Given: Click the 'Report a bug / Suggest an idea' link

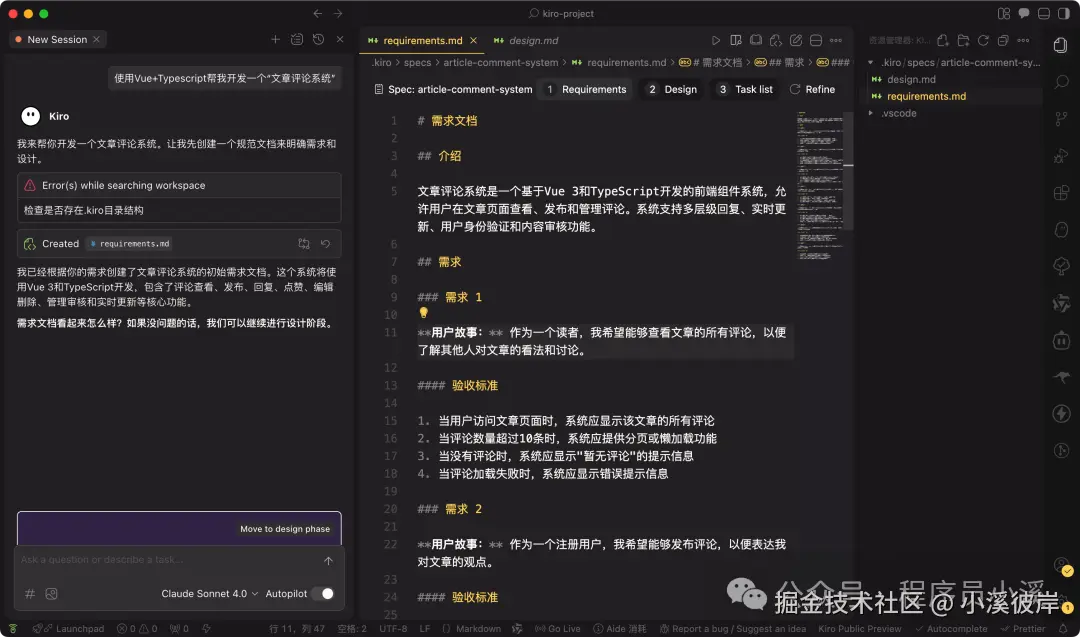Looking at the screenshot, I should click(733, 628).
